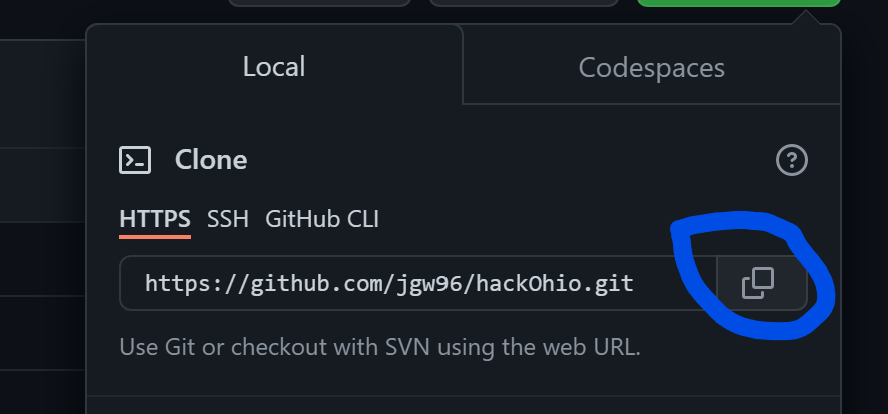Choose the SSH clone option

coord(227,219)
